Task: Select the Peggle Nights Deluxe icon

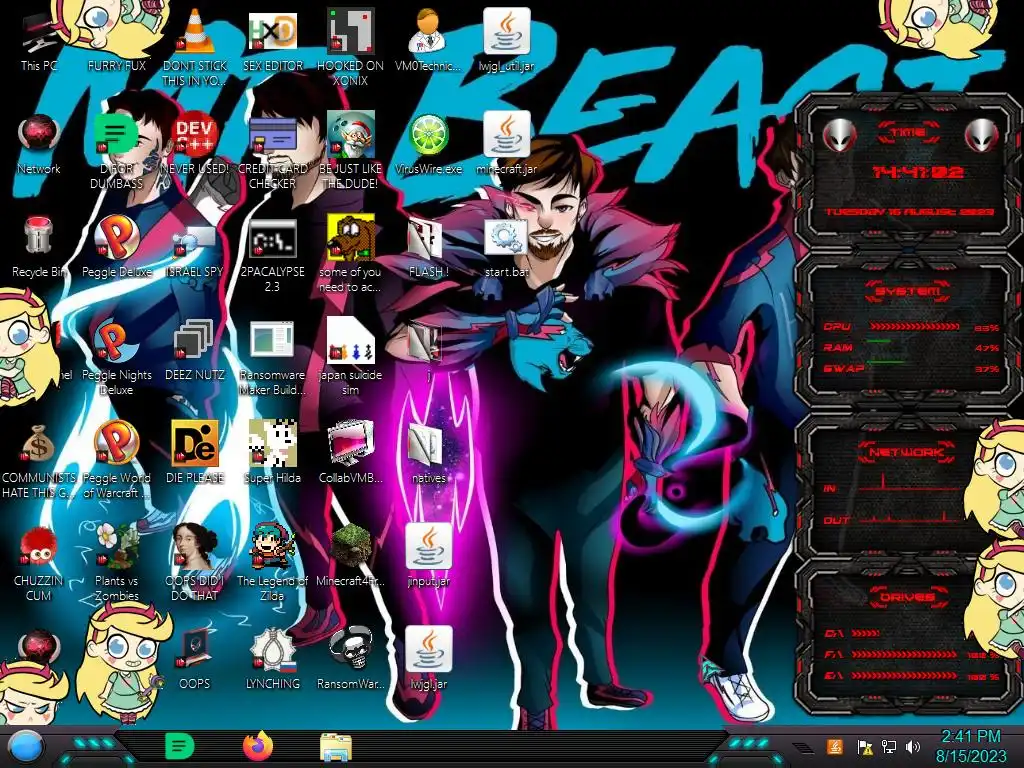Action: 116,341
